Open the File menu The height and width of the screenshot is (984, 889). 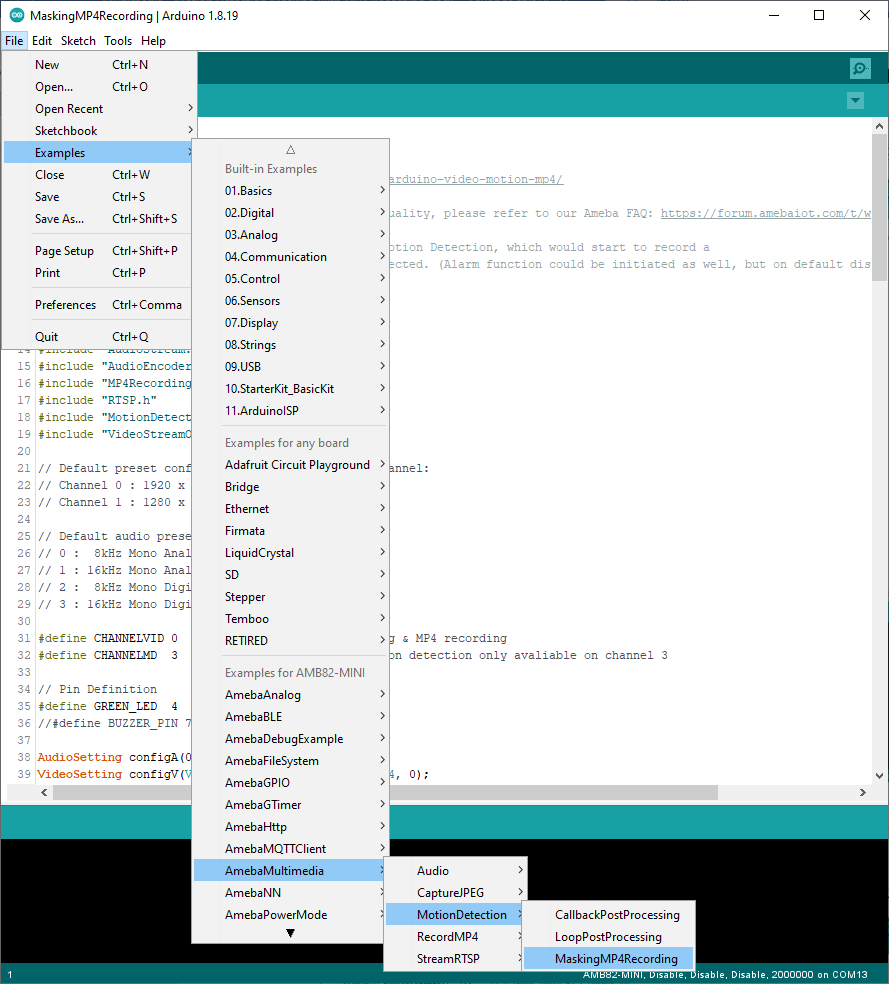click(14, 41)
